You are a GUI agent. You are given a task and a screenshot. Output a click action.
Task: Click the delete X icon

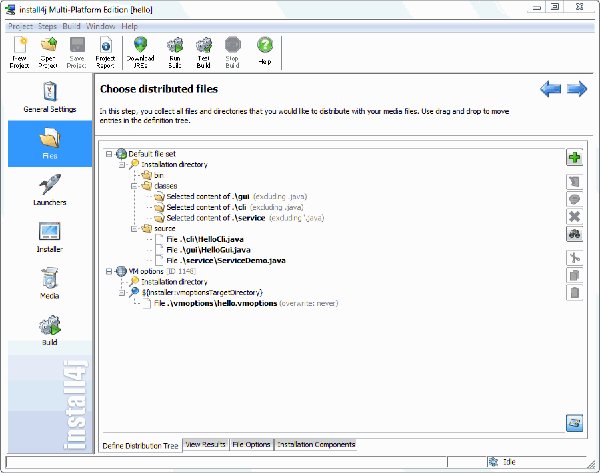(574, 217)
